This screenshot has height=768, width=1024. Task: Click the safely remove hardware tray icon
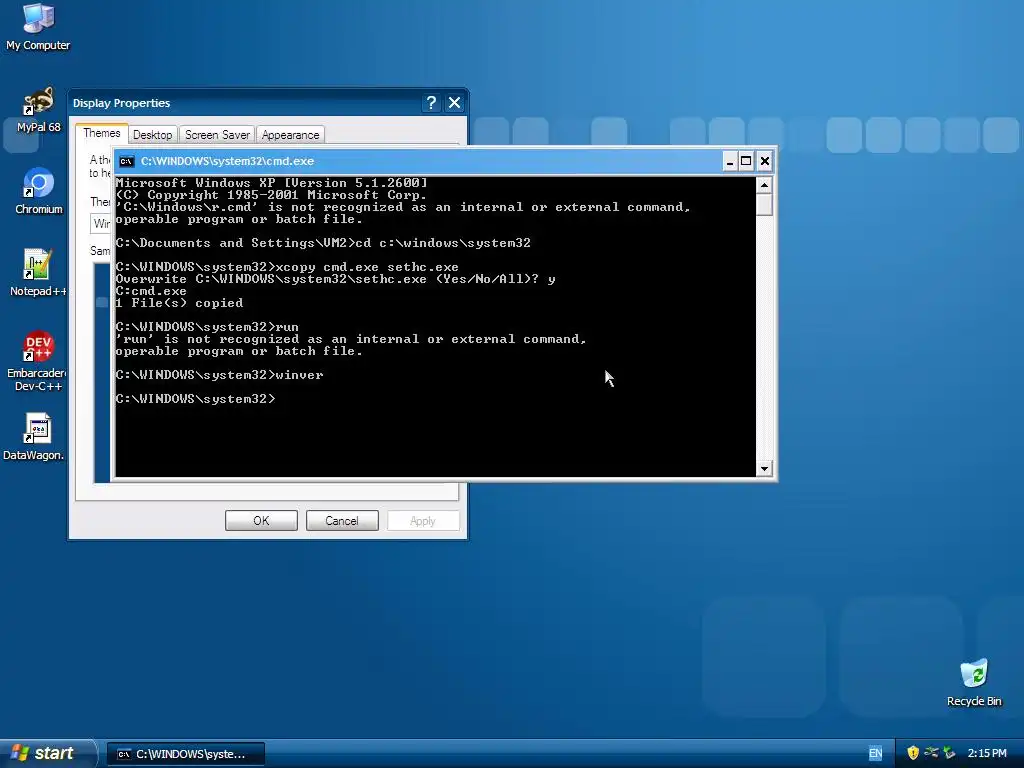(949, 753)
